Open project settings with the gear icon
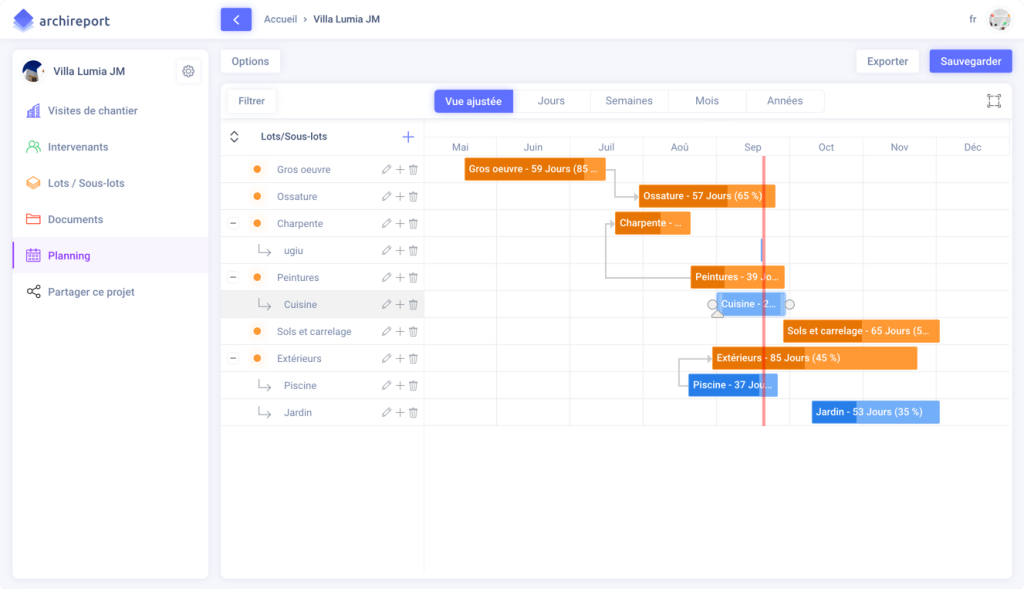Screen dimensions: 1024x589 [188, 70]
